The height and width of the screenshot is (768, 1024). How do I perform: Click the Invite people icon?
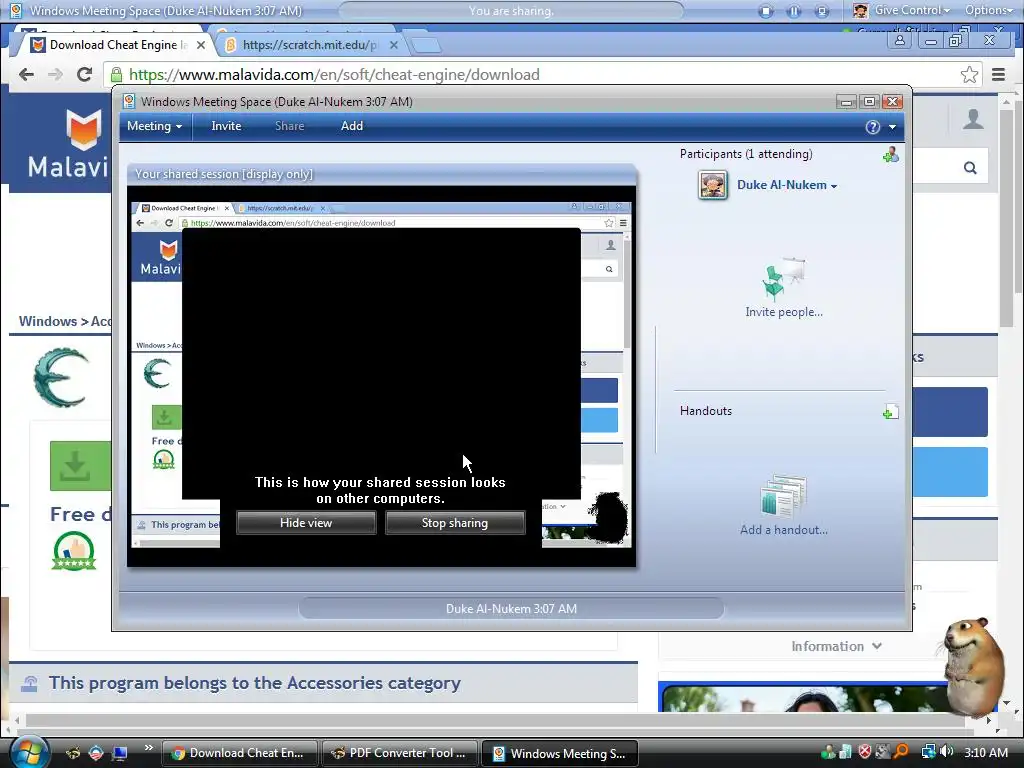pos(784,280)
